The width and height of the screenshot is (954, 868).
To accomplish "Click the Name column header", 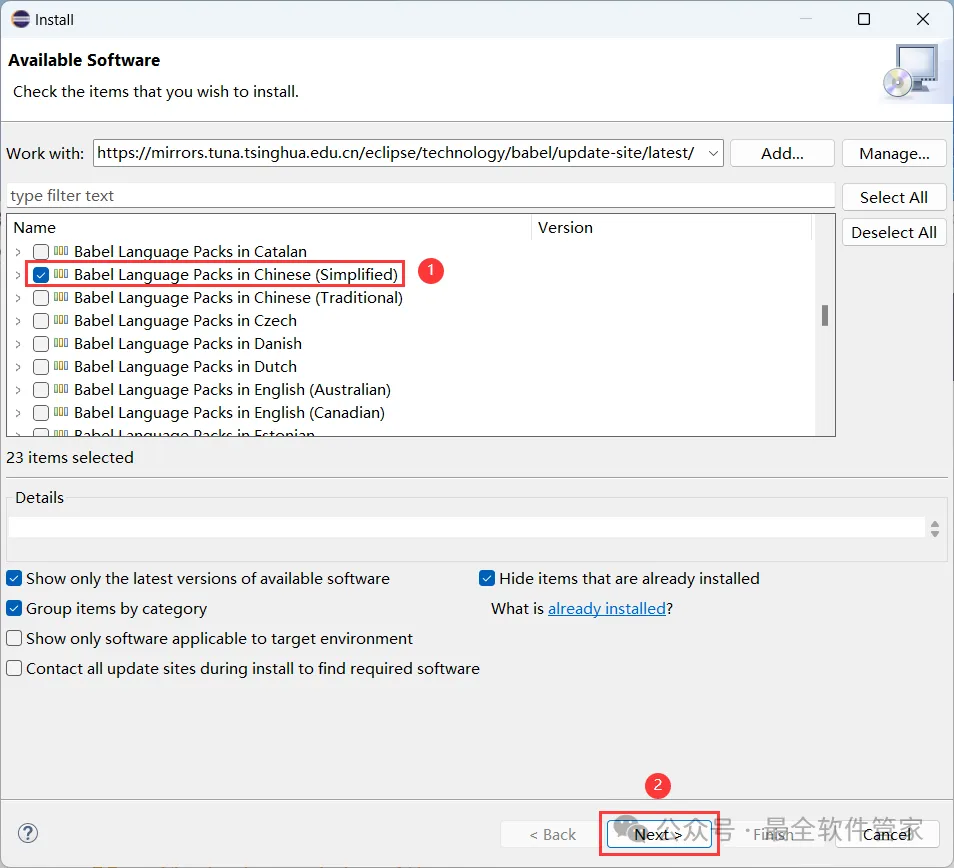I will coord(270,227).
